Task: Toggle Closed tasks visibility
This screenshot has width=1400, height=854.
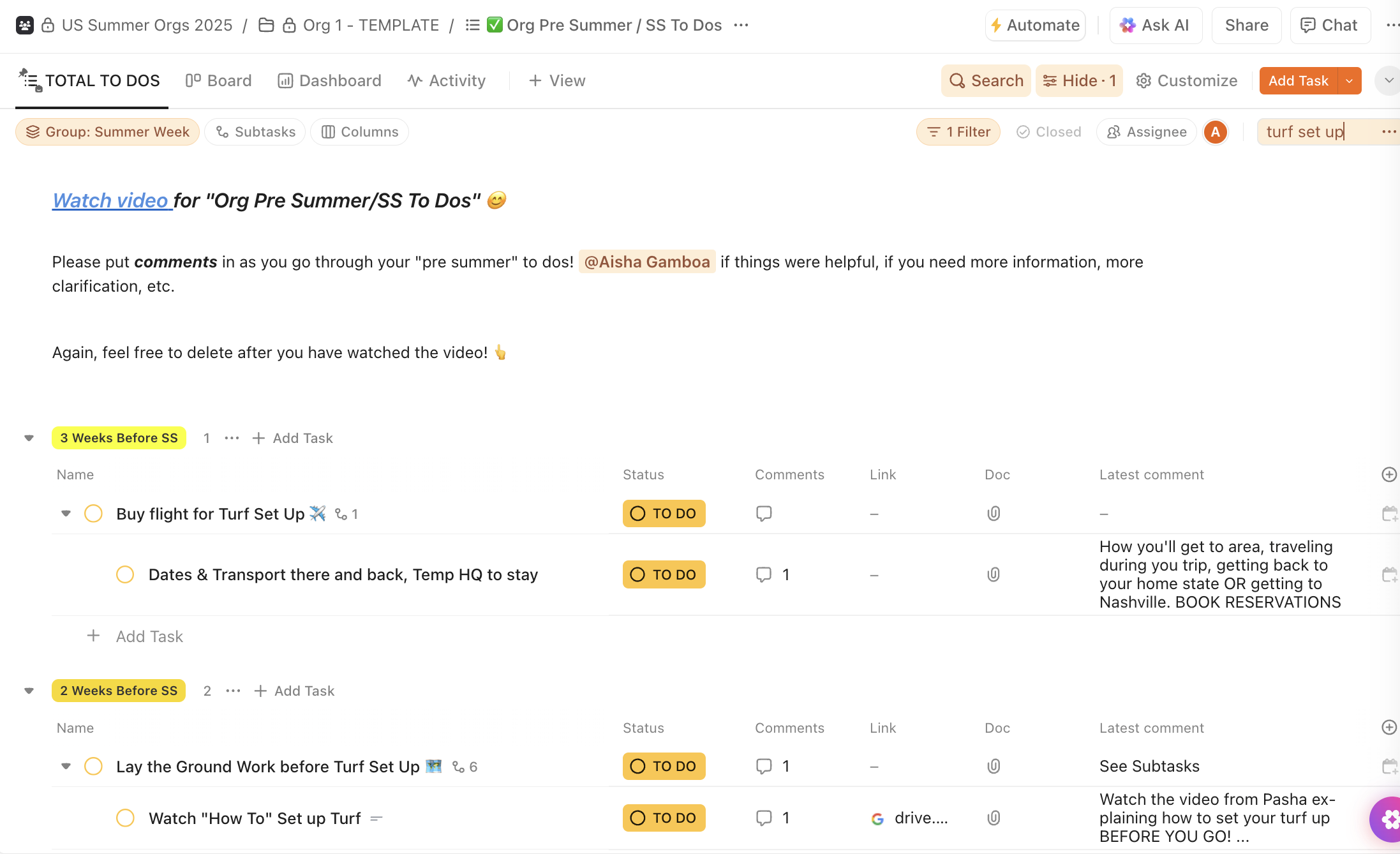Action: pyautogui.click(x=1048, y=132)
